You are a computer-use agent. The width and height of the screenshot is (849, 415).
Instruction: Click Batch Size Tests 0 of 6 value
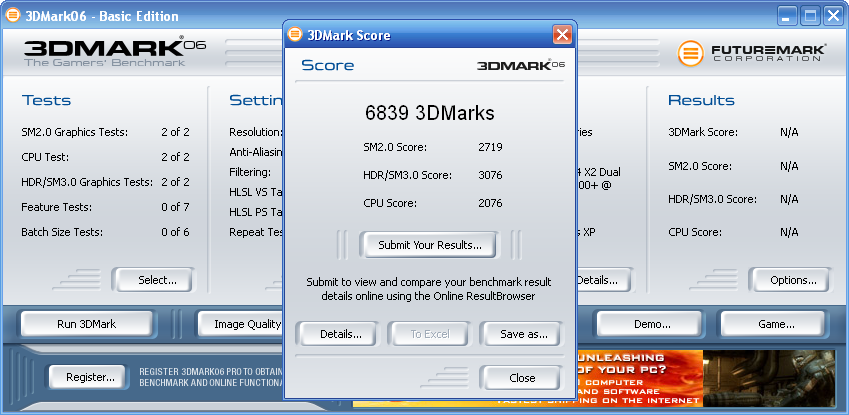pos(175,232)
